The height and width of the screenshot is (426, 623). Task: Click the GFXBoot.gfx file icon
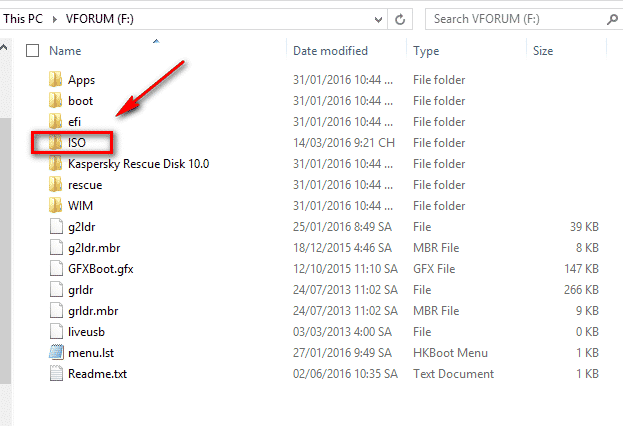click(56, 269)
